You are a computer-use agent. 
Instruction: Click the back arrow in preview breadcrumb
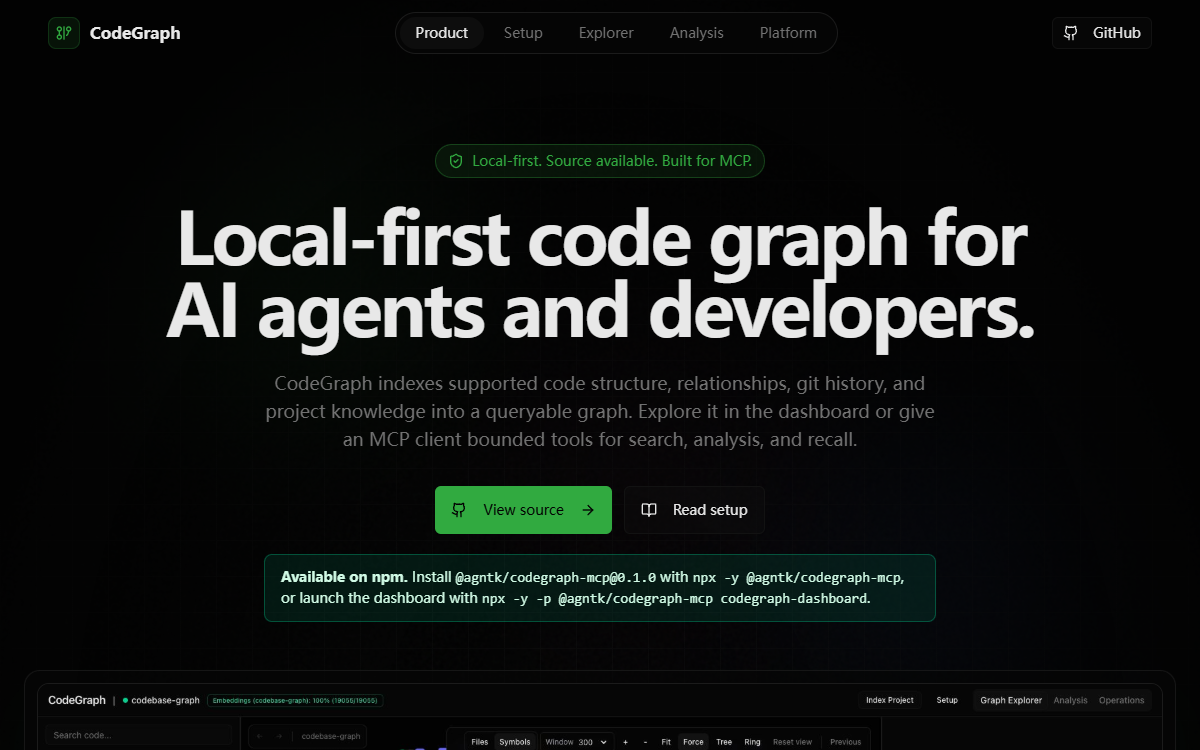pos(261,736)
